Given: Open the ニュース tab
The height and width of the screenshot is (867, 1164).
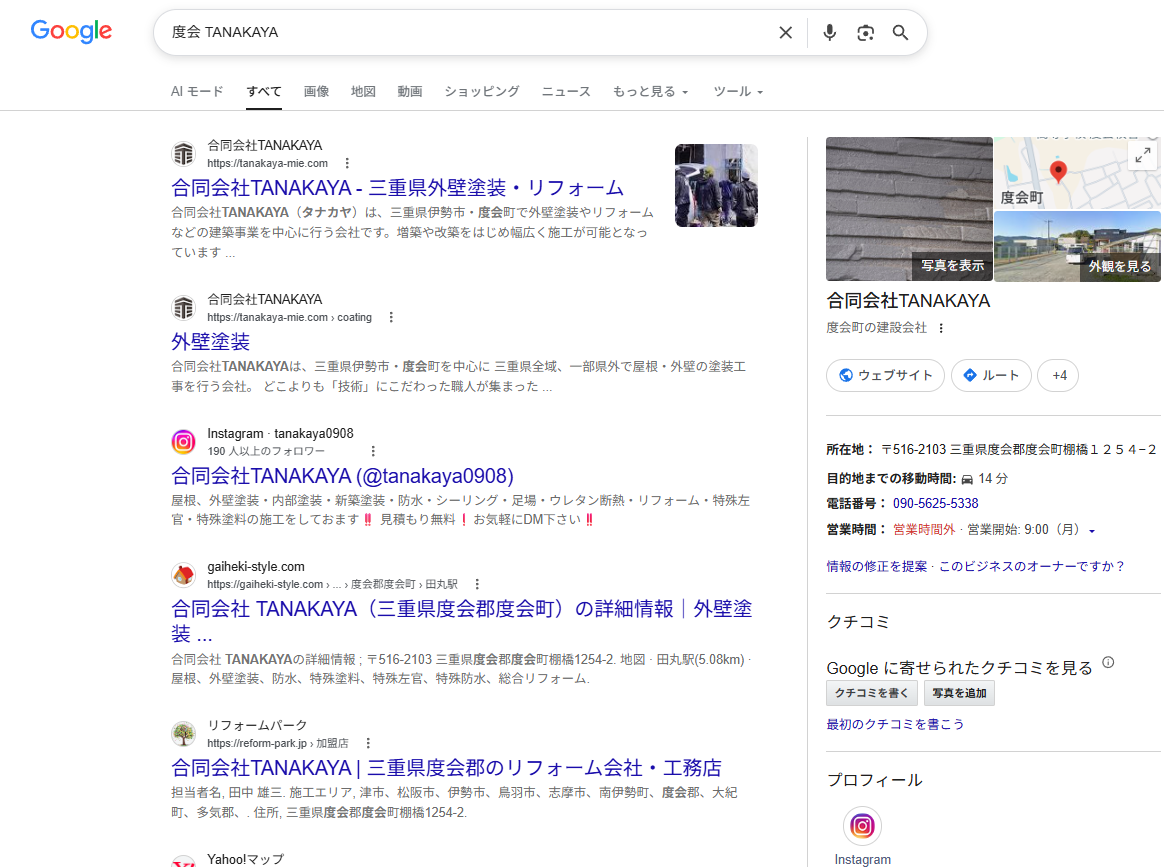Looking at the screenshot, I should 566,91.
